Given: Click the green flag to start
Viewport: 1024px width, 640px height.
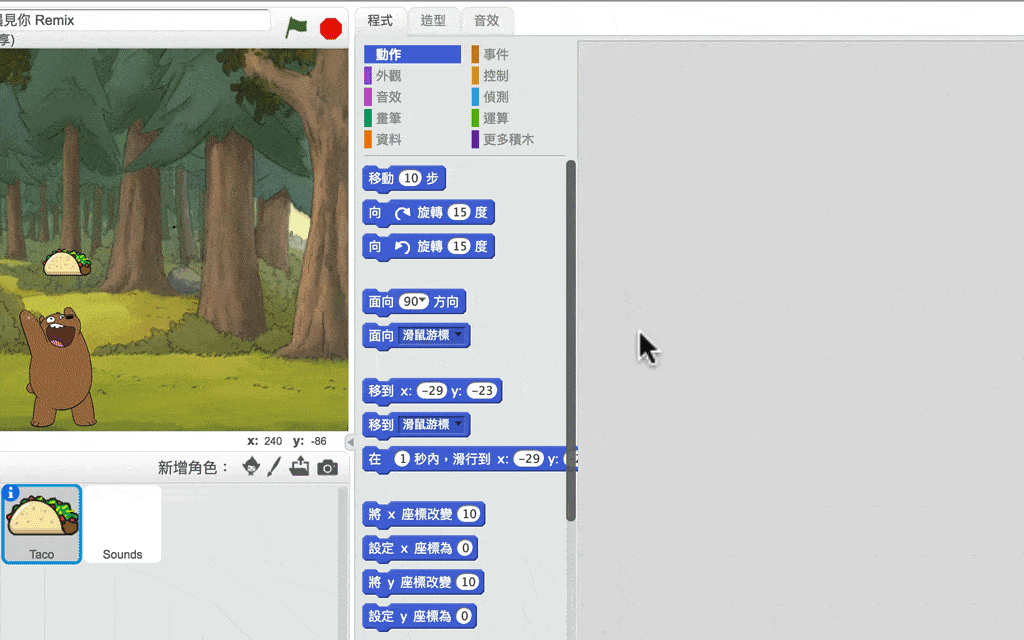Looking at the screenshot, I should (296, 27).
